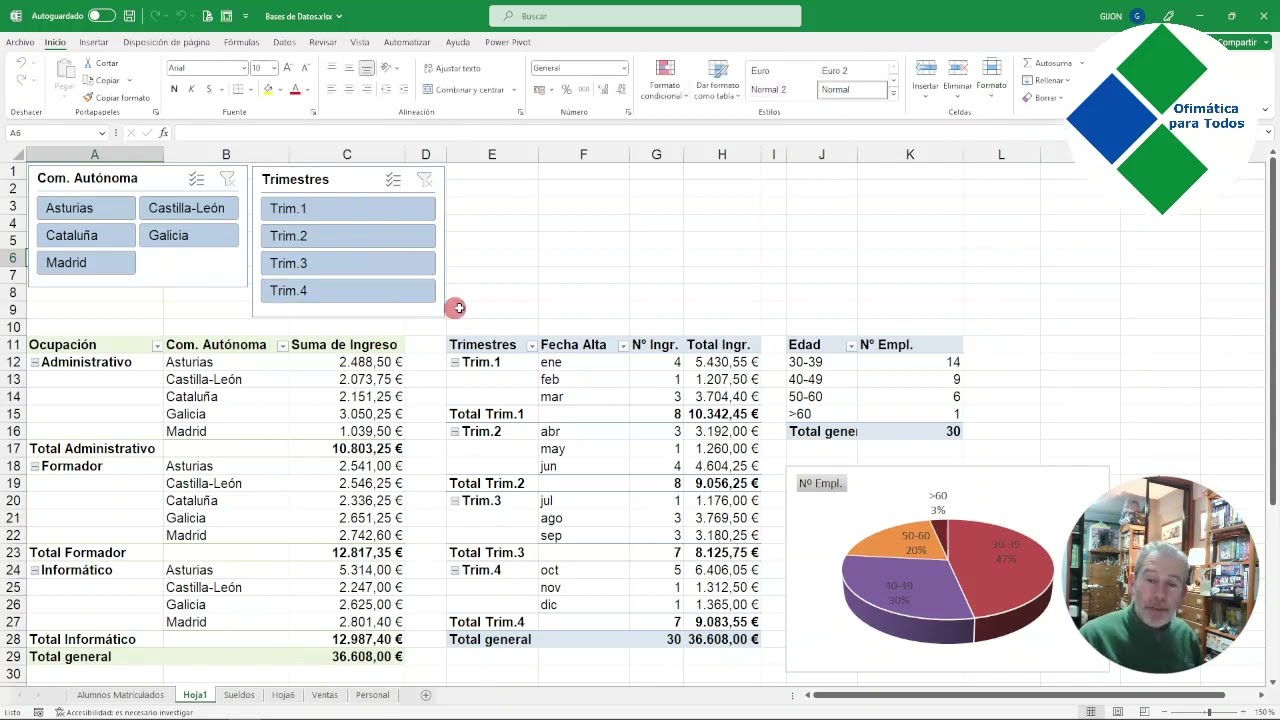Open the font name Arial dropdown
This screenshot has width=1280, height=720.
[243, 68]
